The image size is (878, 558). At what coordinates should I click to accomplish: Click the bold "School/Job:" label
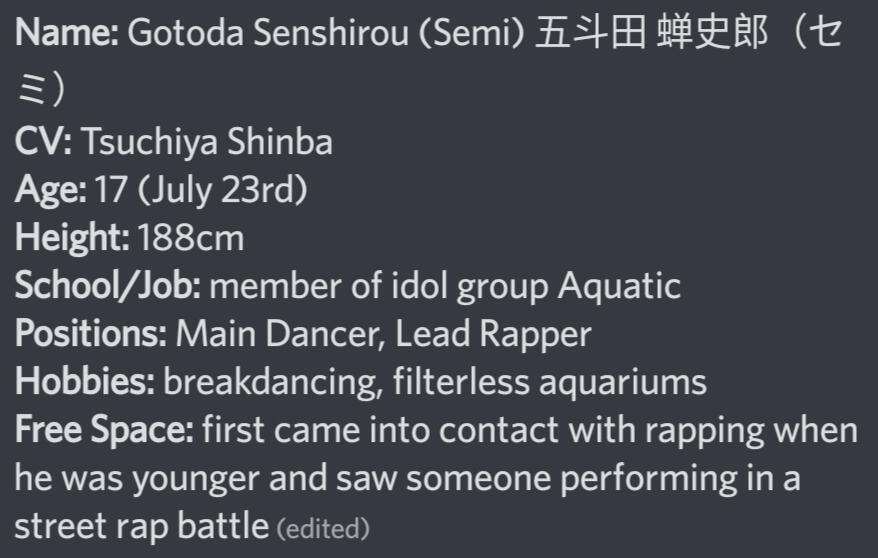click(x=108, y=286)
